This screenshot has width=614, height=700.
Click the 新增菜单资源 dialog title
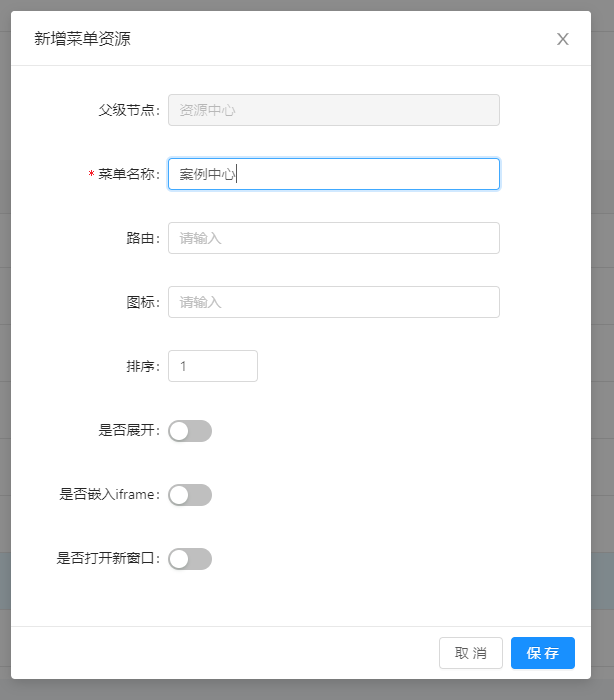(83, 39)
